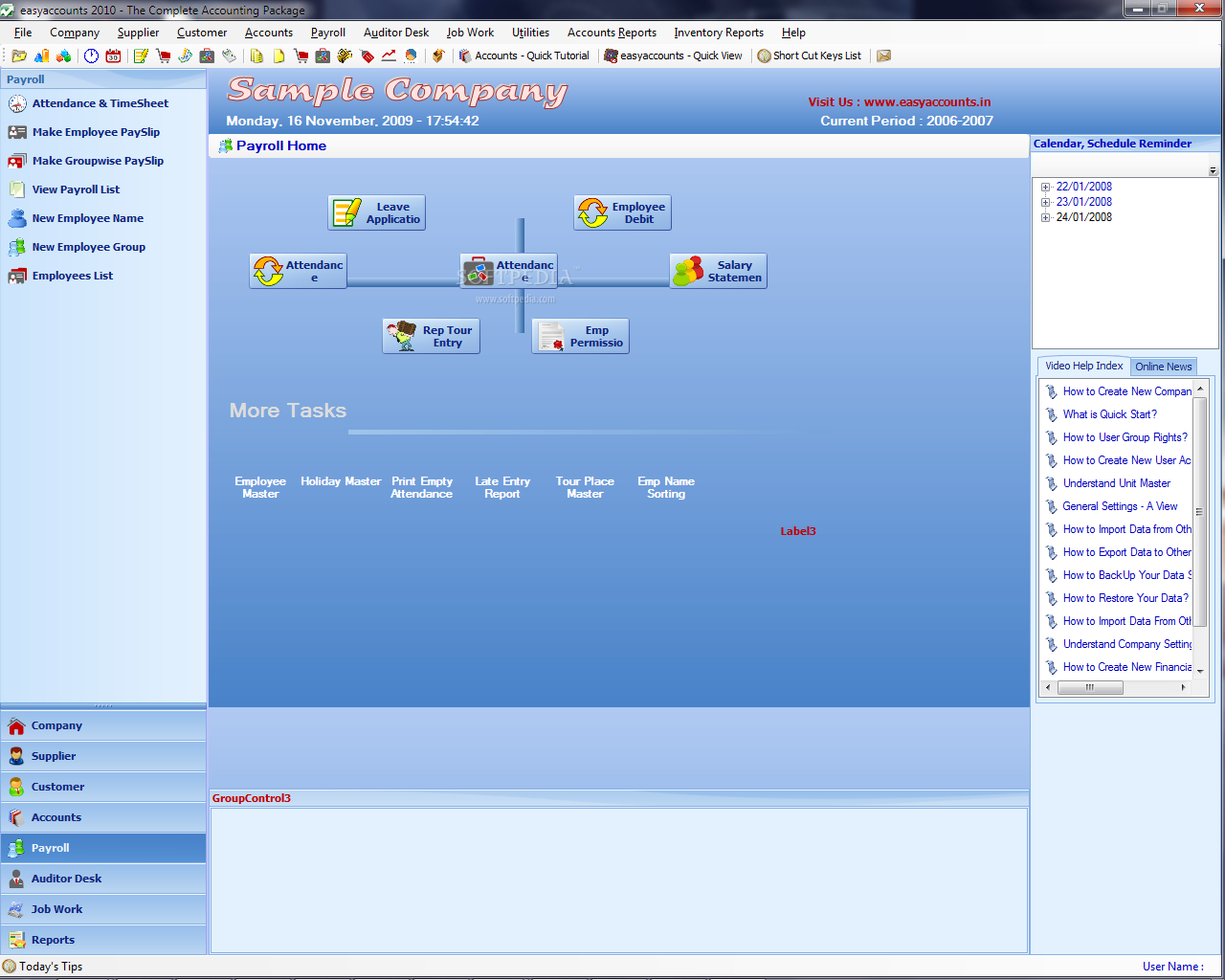Open the Utilities menu
1225x980 pixels.
(530, 33)
